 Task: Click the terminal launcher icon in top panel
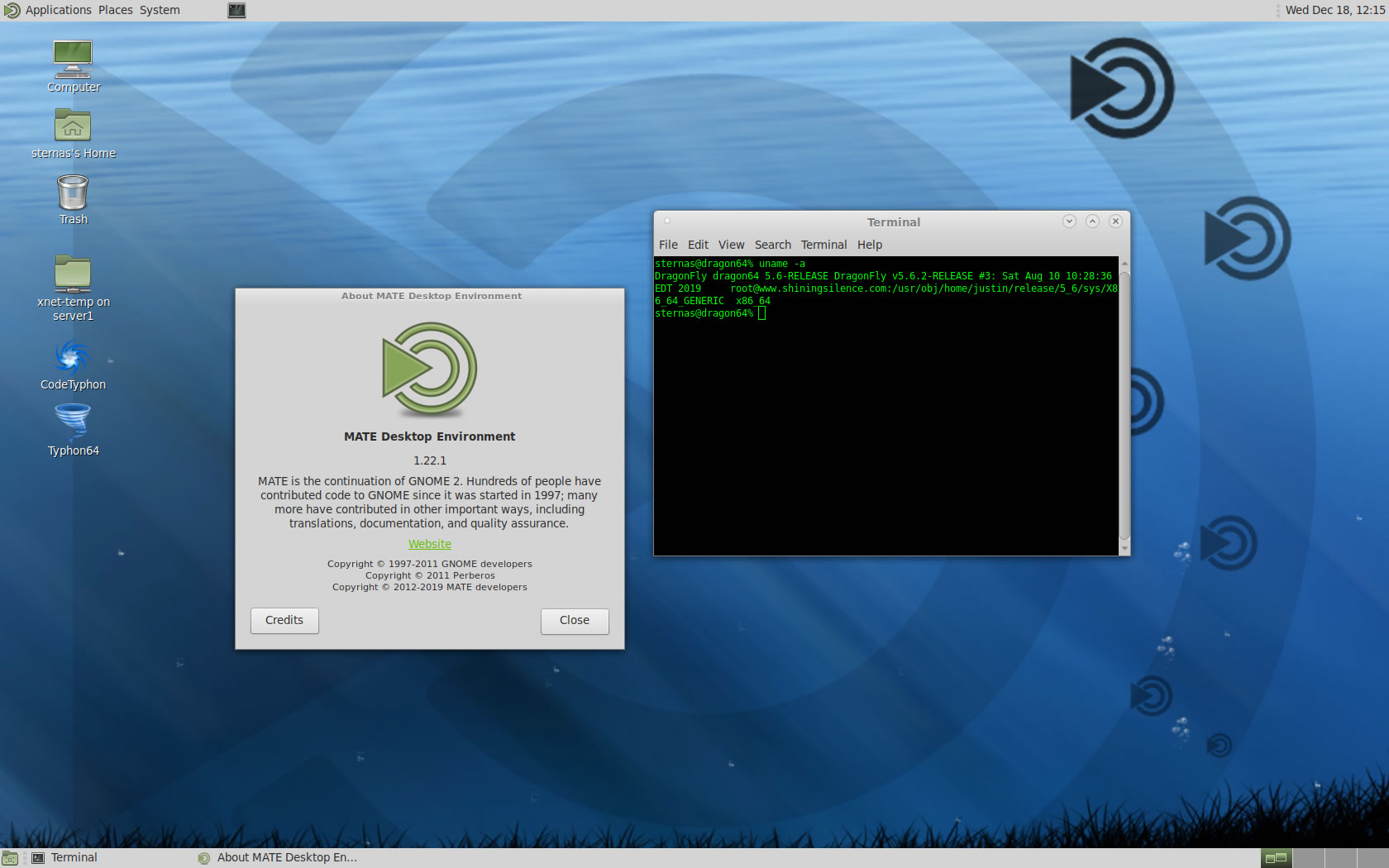(236, 11)
